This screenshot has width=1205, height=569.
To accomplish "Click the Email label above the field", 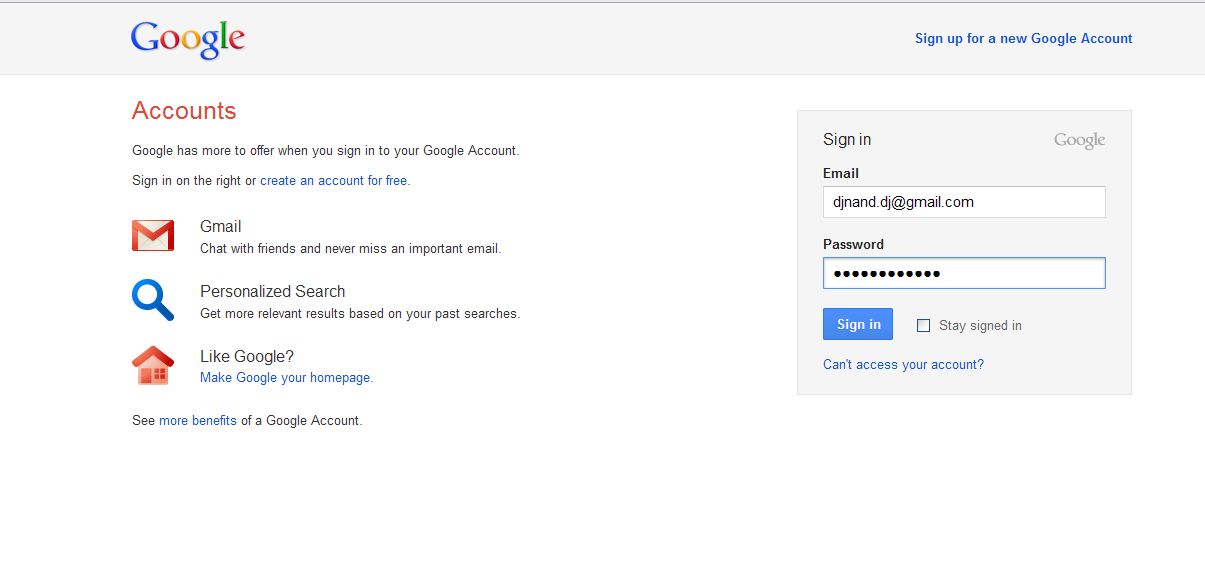I will click(841, 174).
